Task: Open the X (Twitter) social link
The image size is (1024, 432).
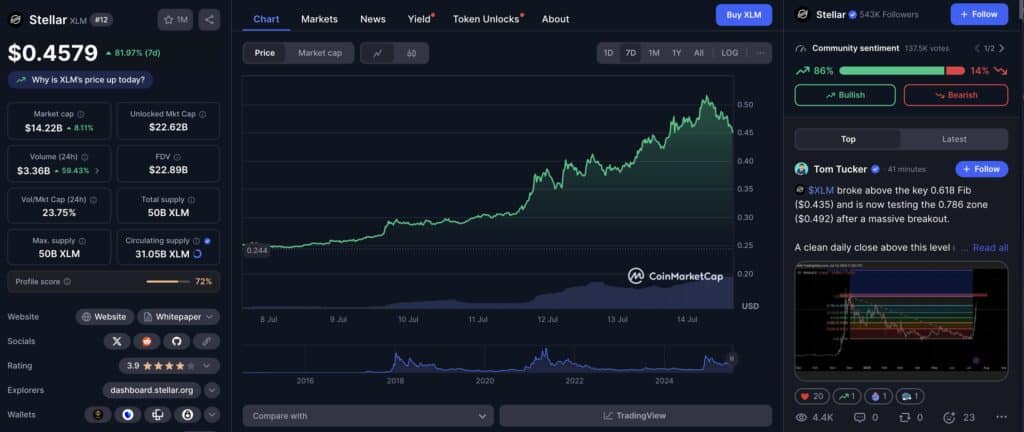Action: pos(117,341)
